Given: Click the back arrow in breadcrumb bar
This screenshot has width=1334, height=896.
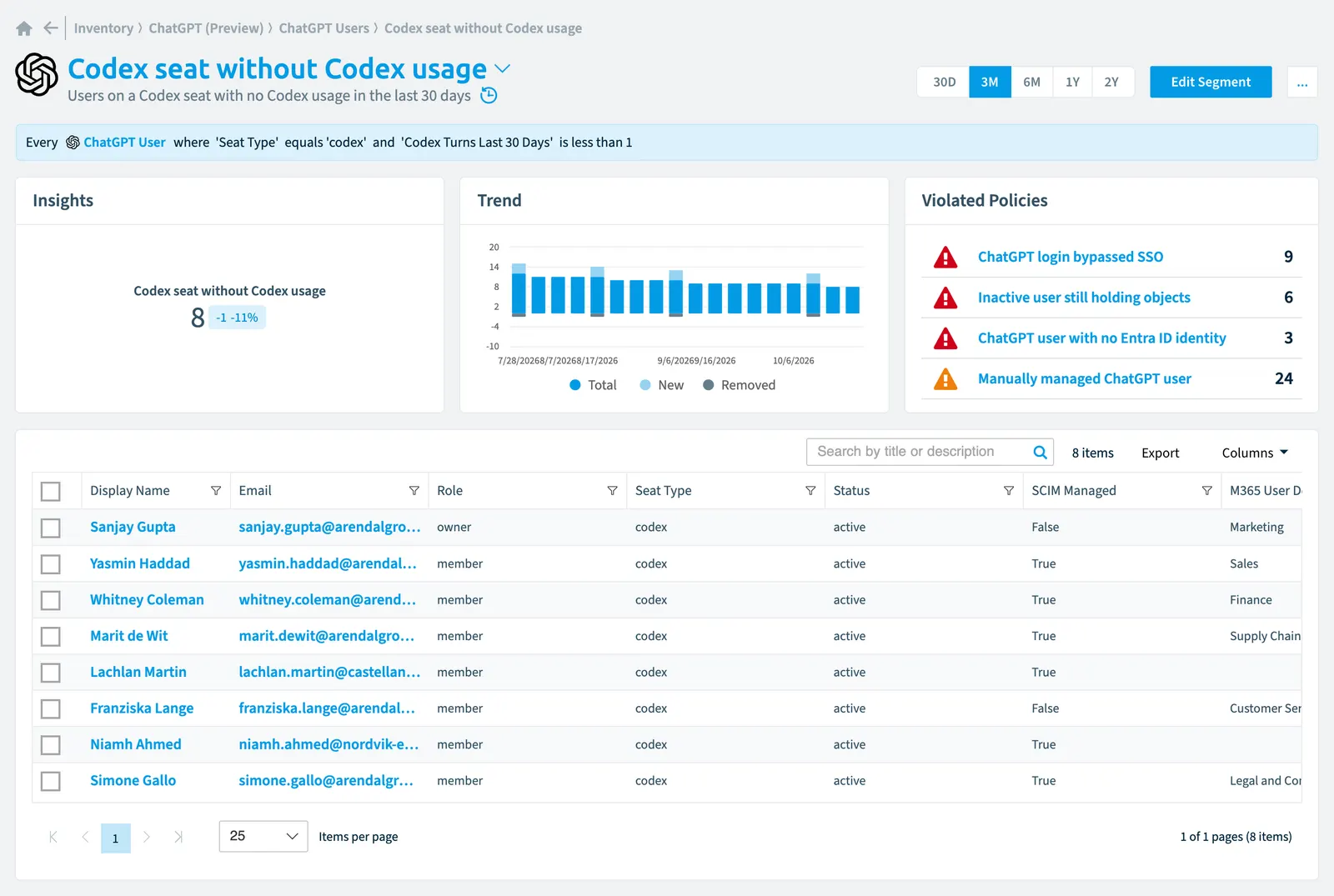Looking at the screenshot, I should (x=51, y=28).
